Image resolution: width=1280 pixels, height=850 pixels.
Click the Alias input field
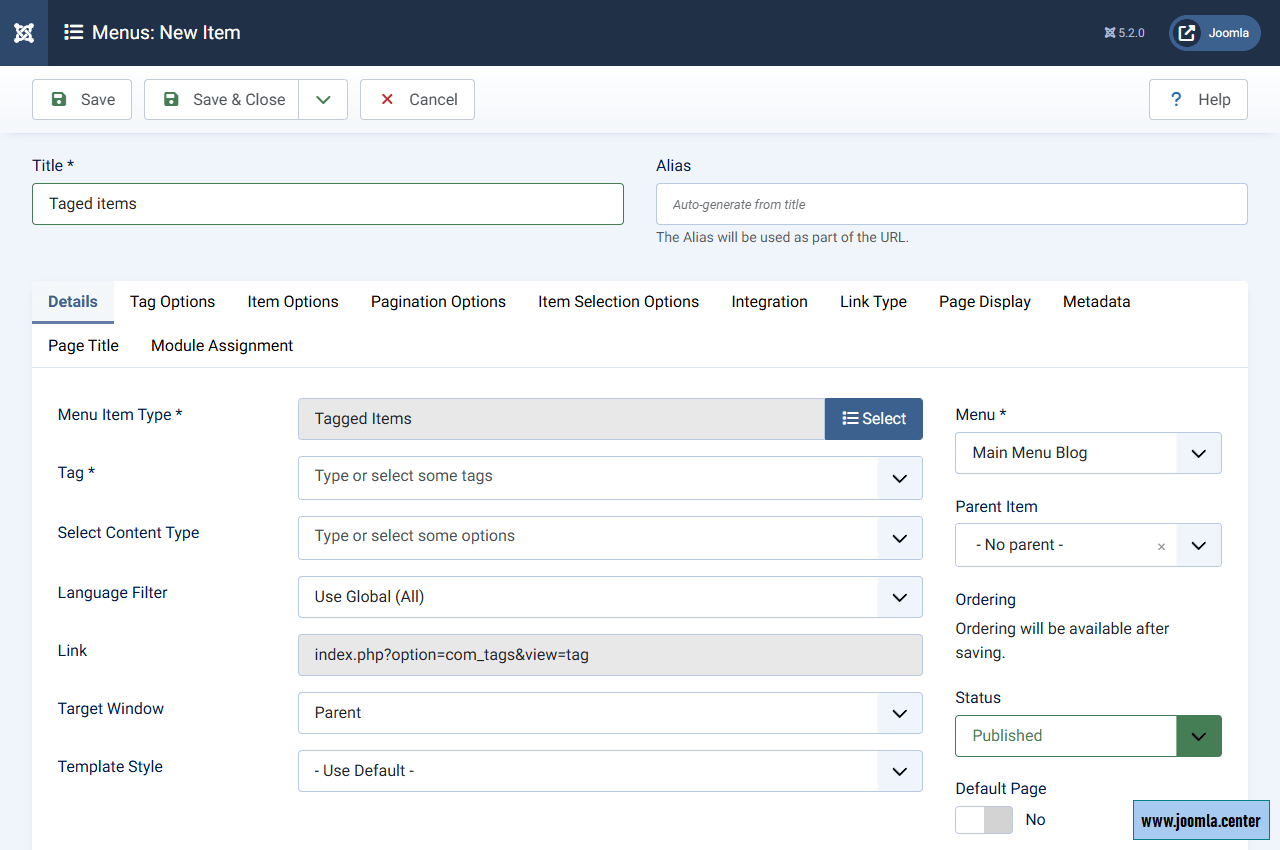tap(952, 204)
